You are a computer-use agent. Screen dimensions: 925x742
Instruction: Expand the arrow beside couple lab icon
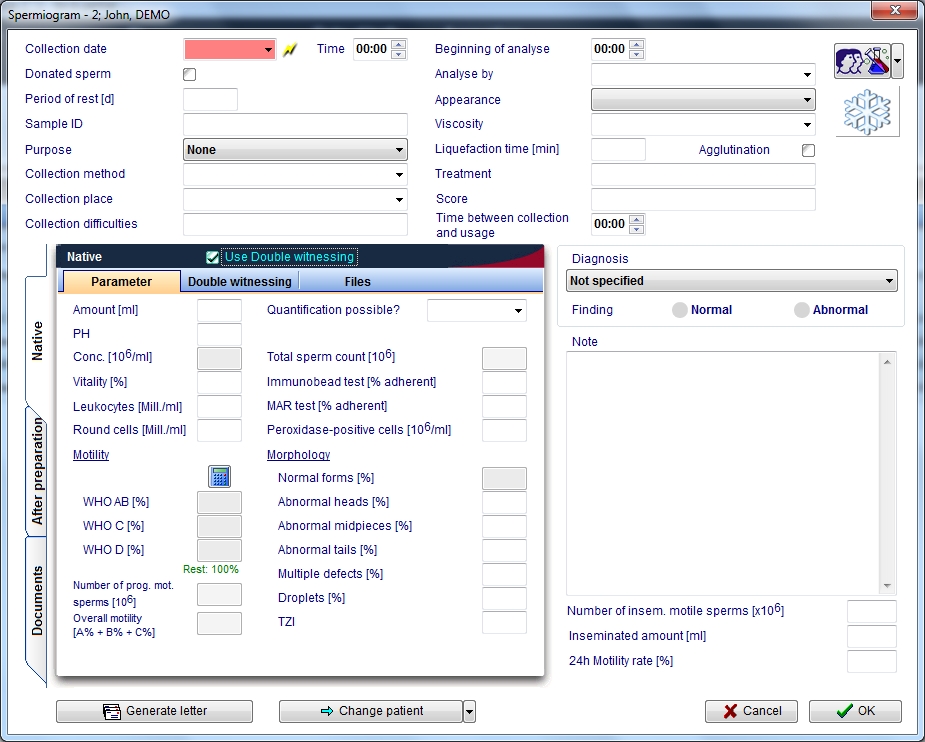[897, 61]
